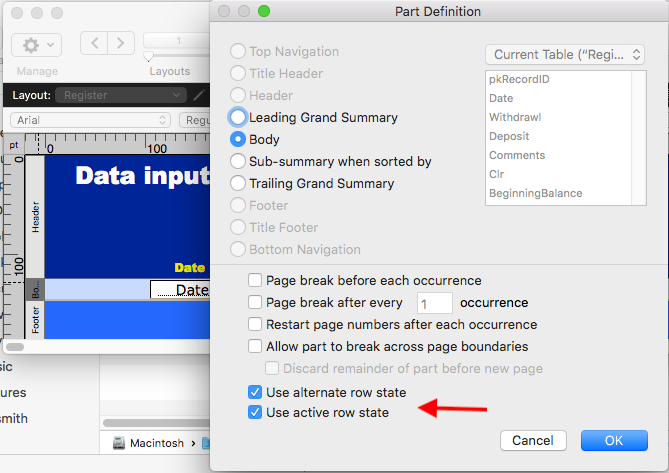Click the Macintosh disk icon in path bar
The height and width of the screenshot is (473, 669).
click(119, 443)
